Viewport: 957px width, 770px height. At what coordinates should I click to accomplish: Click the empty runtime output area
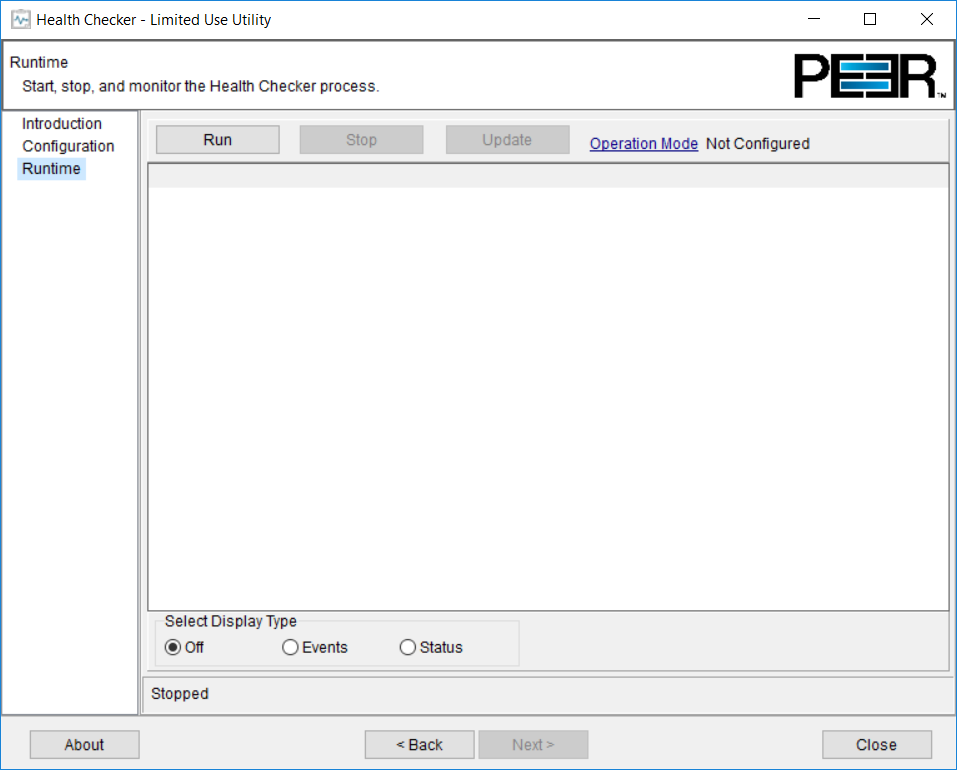[x=550, y=390]
